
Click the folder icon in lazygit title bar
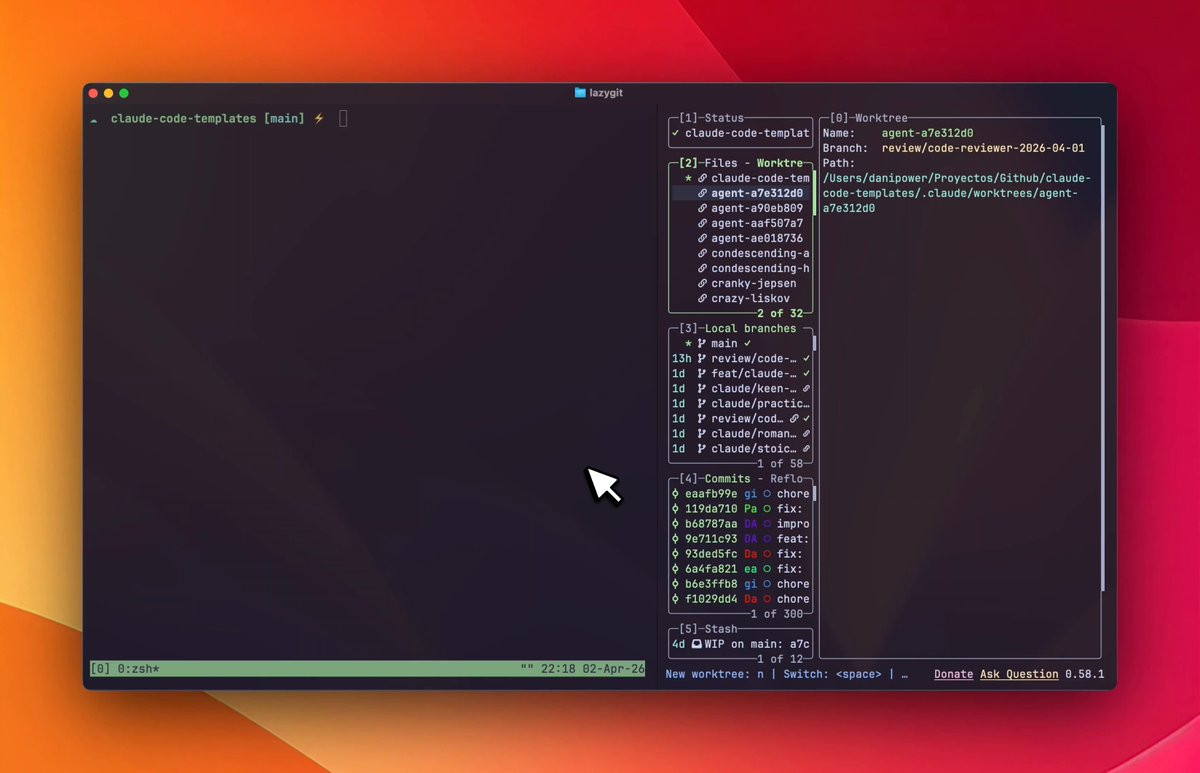[x=580, y=92]
